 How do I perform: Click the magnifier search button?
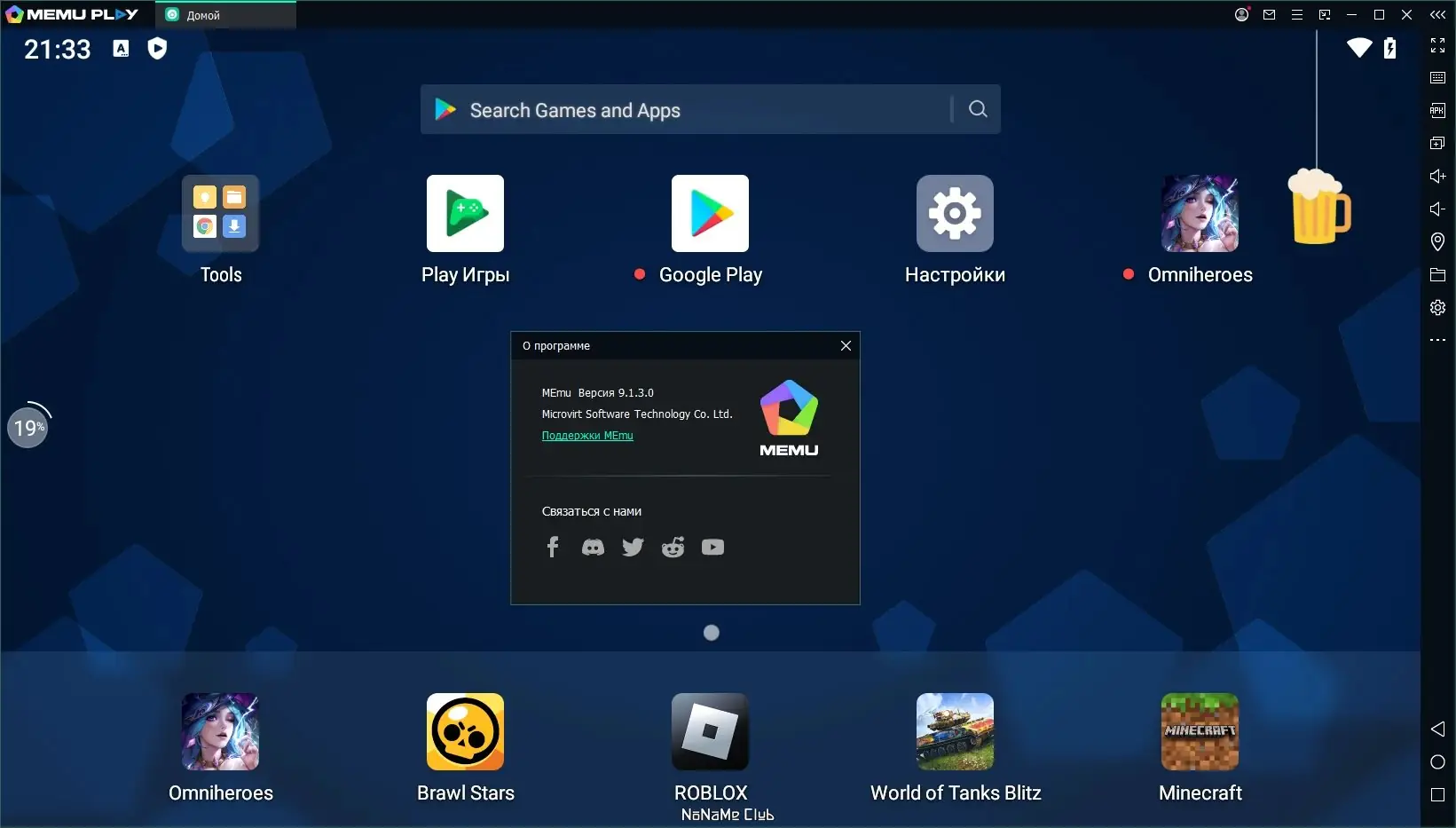(978, 109)
